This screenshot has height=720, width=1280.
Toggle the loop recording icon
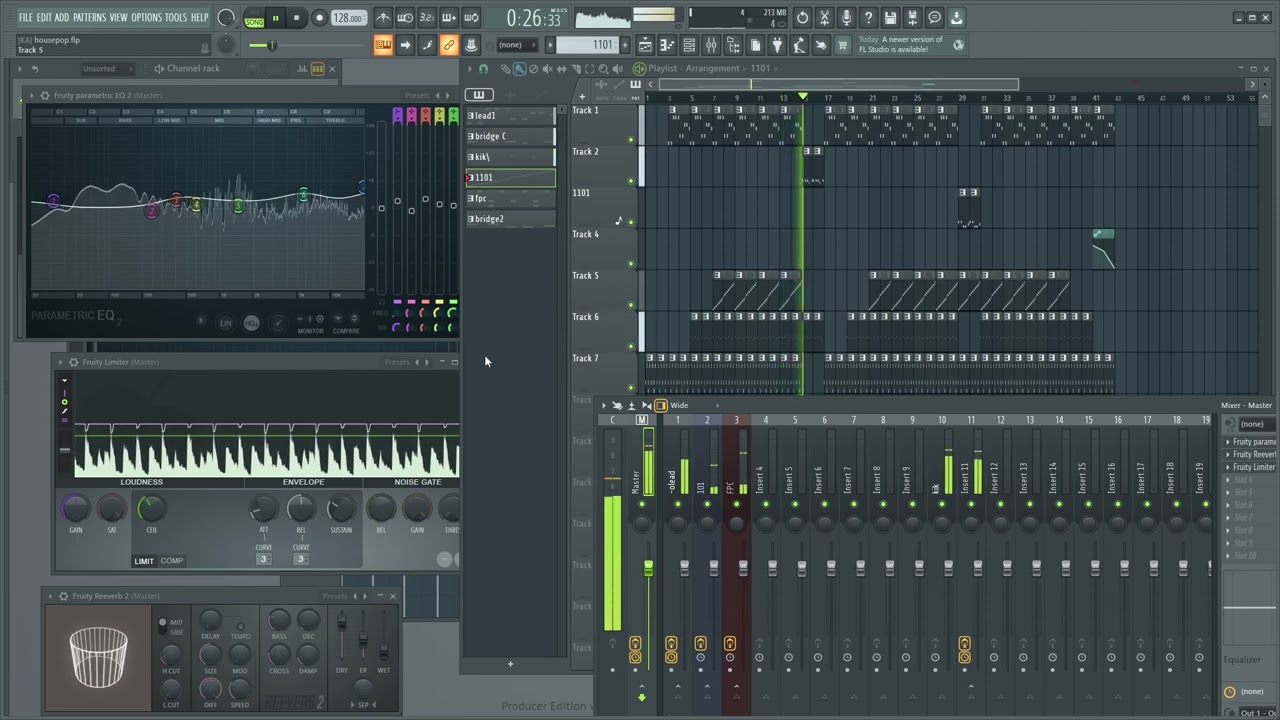coord(471,18)
